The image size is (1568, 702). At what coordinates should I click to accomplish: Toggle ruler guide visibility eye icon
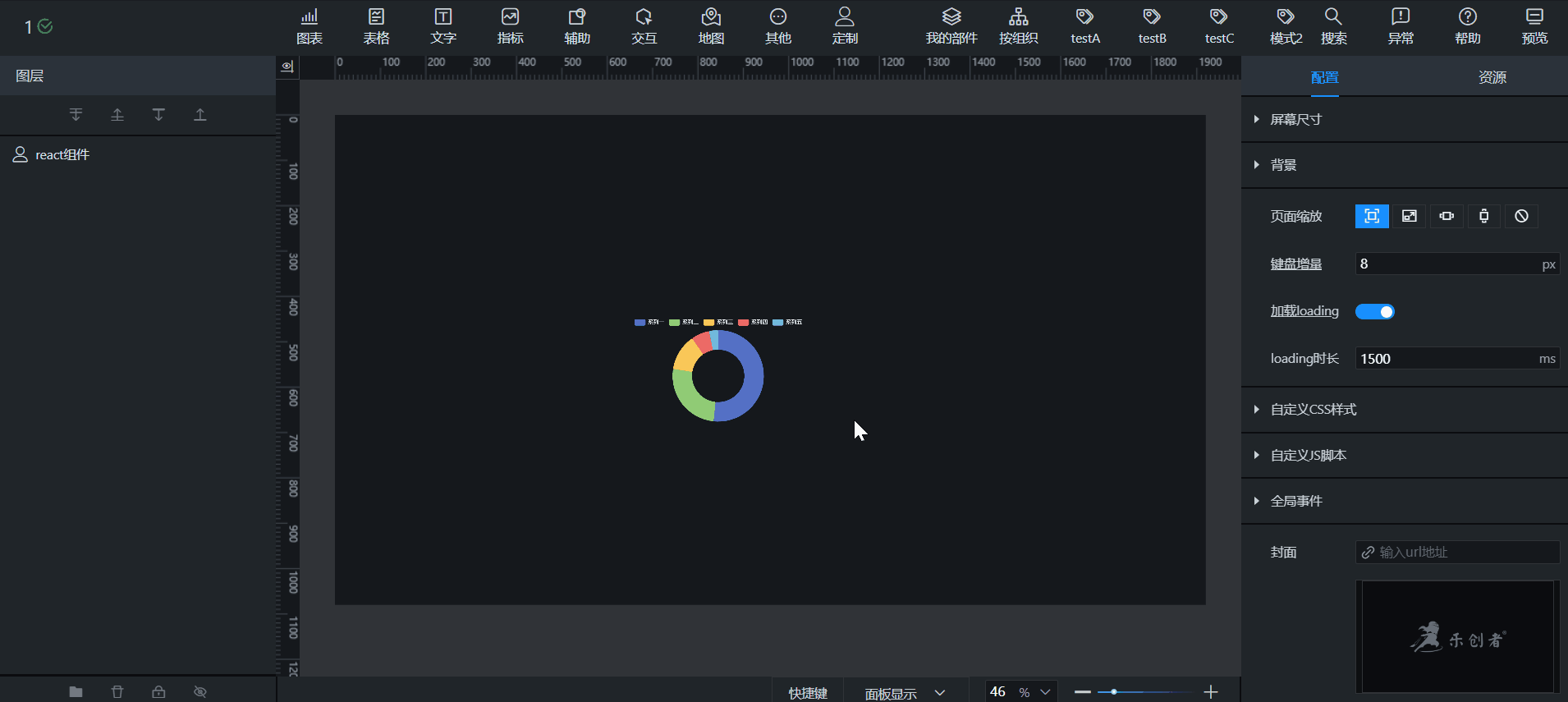[x=287, y=67]
